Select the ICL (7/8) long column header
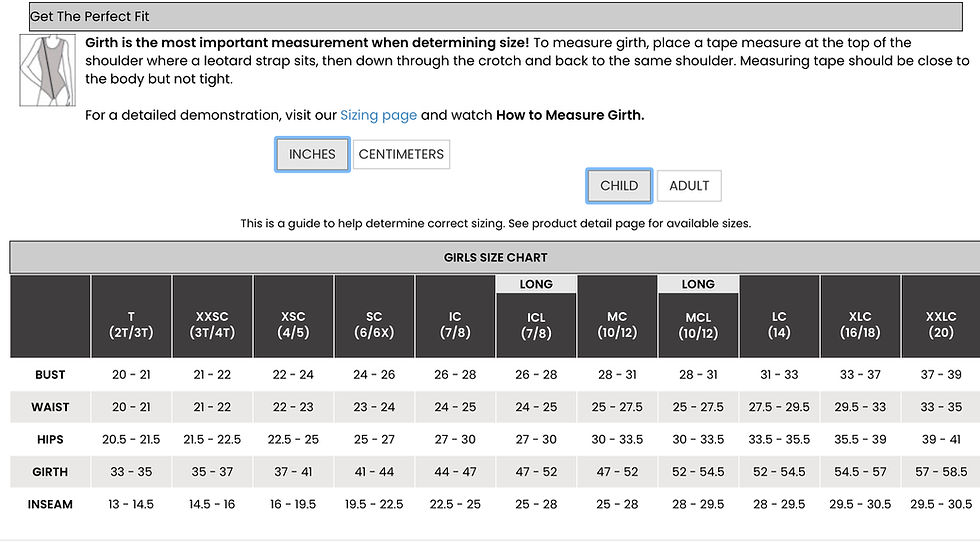980x548 pixels. 536,325
